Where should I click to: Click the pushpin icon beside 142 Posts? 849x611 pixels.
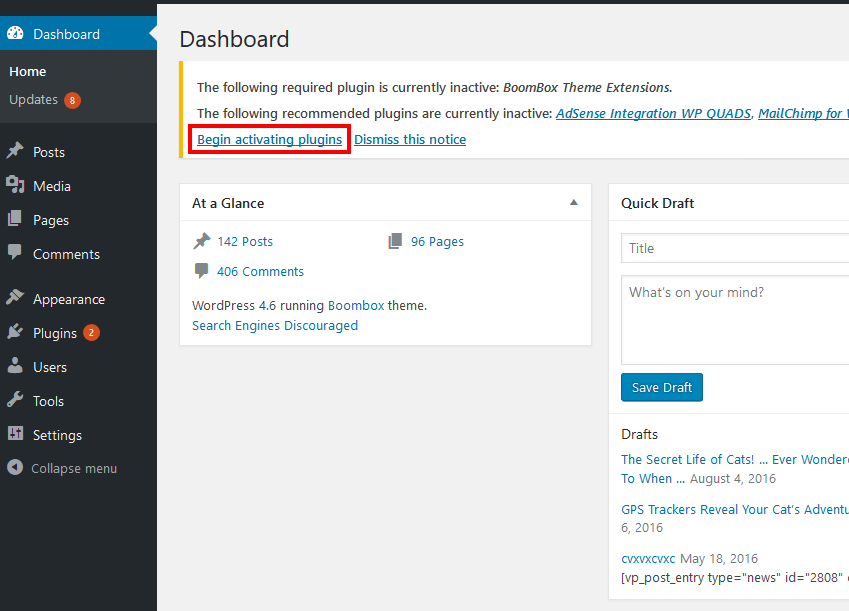[x=202, y=241]
